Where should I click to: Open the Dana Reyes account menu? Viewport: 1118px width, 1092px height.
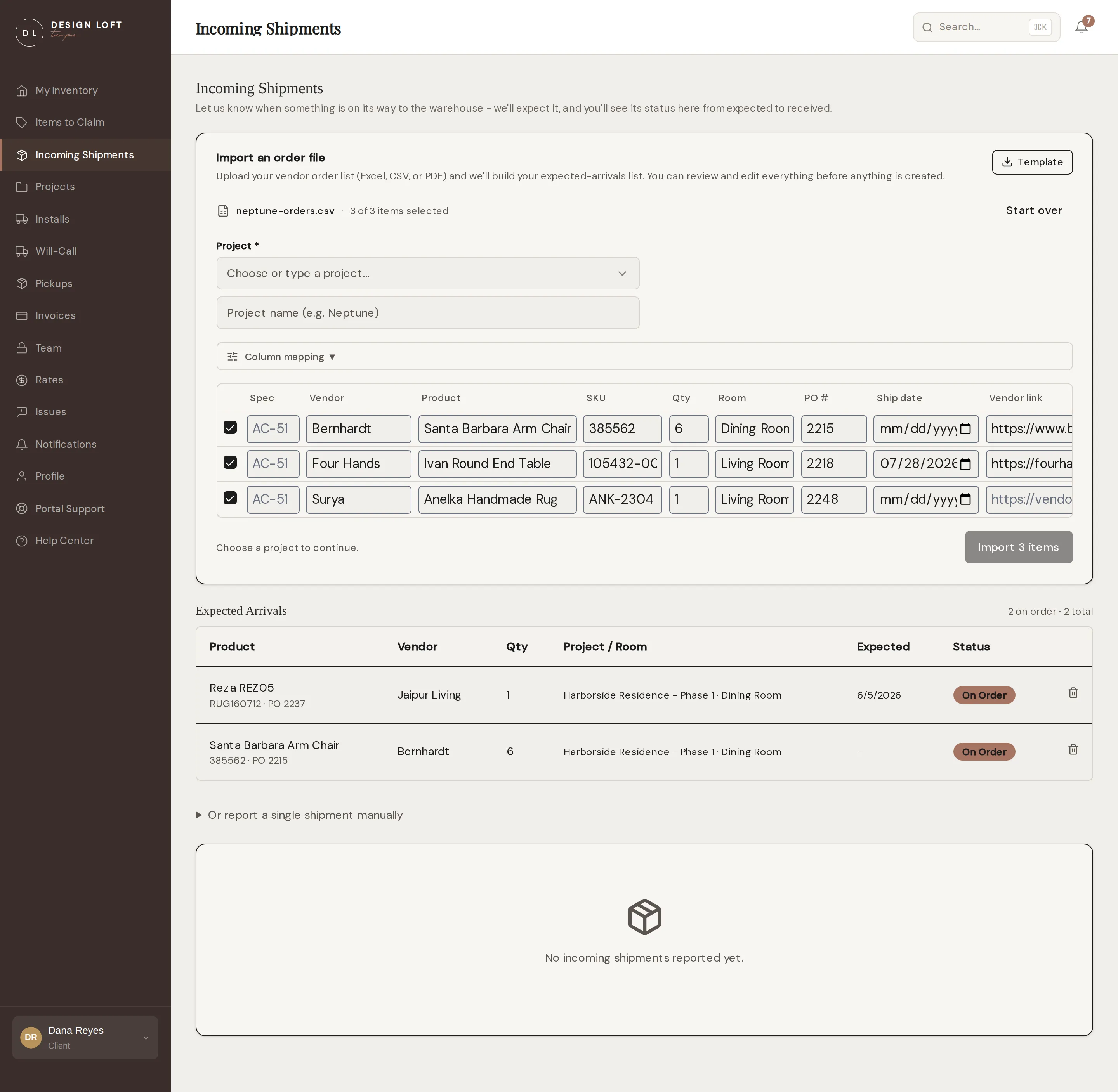85,1038
